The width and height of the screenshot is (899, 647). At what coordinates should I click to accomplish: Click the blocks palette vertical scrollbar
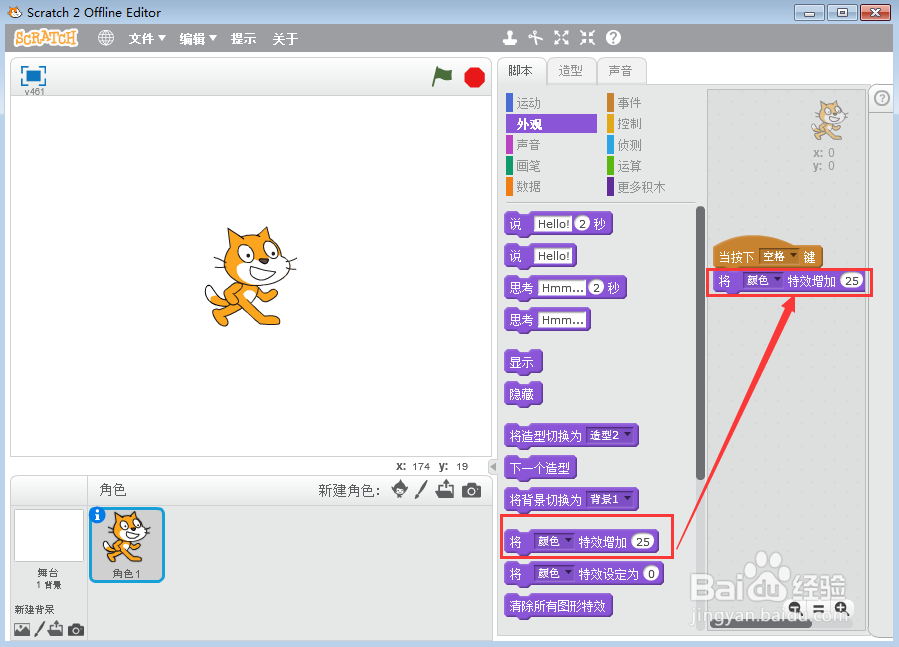(700, 343)
